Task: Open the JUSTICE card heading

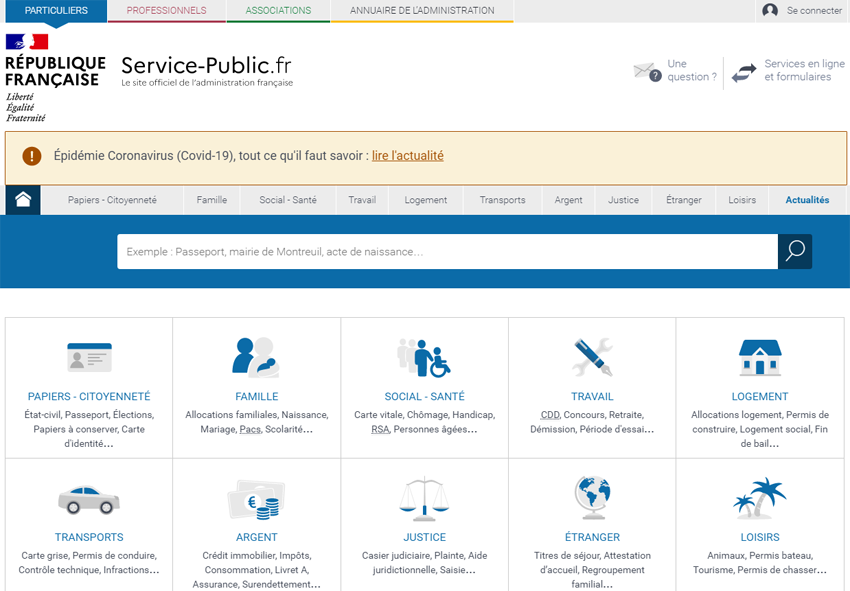Action: (x=424, y=537)
